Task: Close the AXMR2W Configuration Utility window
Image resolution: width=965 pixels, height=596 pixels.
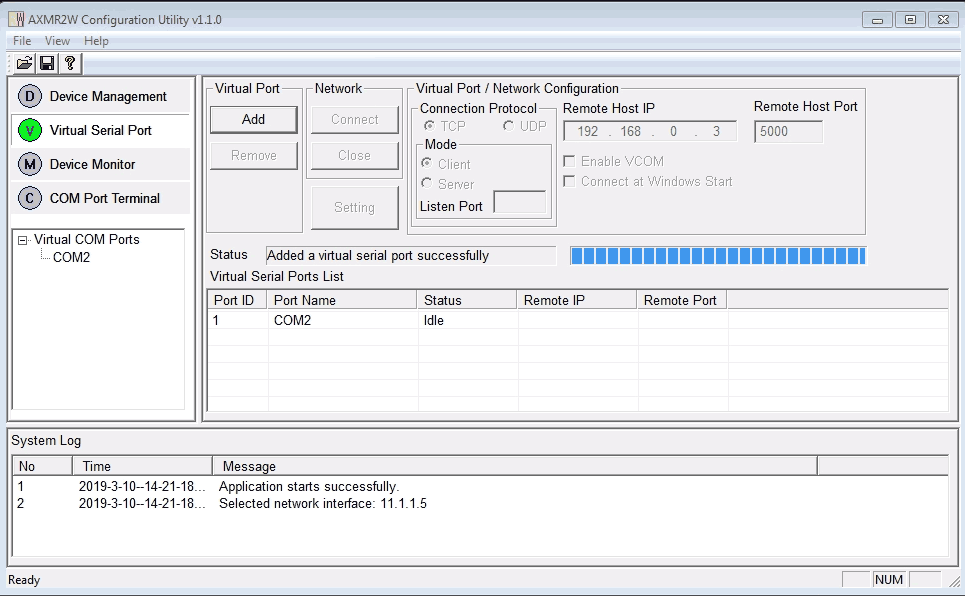Action: pyautogui.click(x=943, y=20)
